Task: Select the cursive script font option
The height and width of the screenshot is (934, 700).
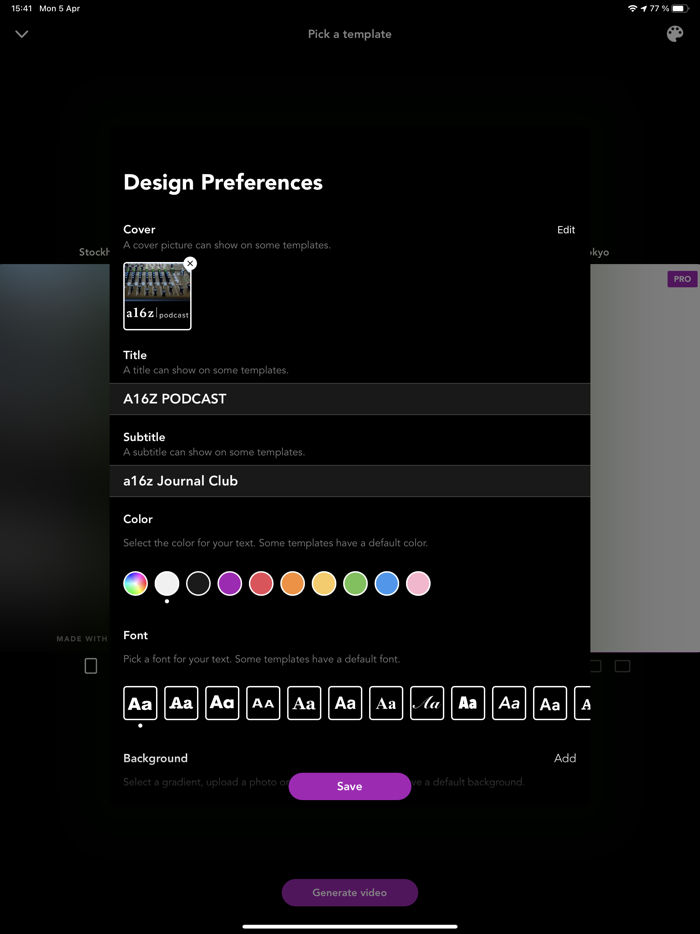Action: [427, 703]
